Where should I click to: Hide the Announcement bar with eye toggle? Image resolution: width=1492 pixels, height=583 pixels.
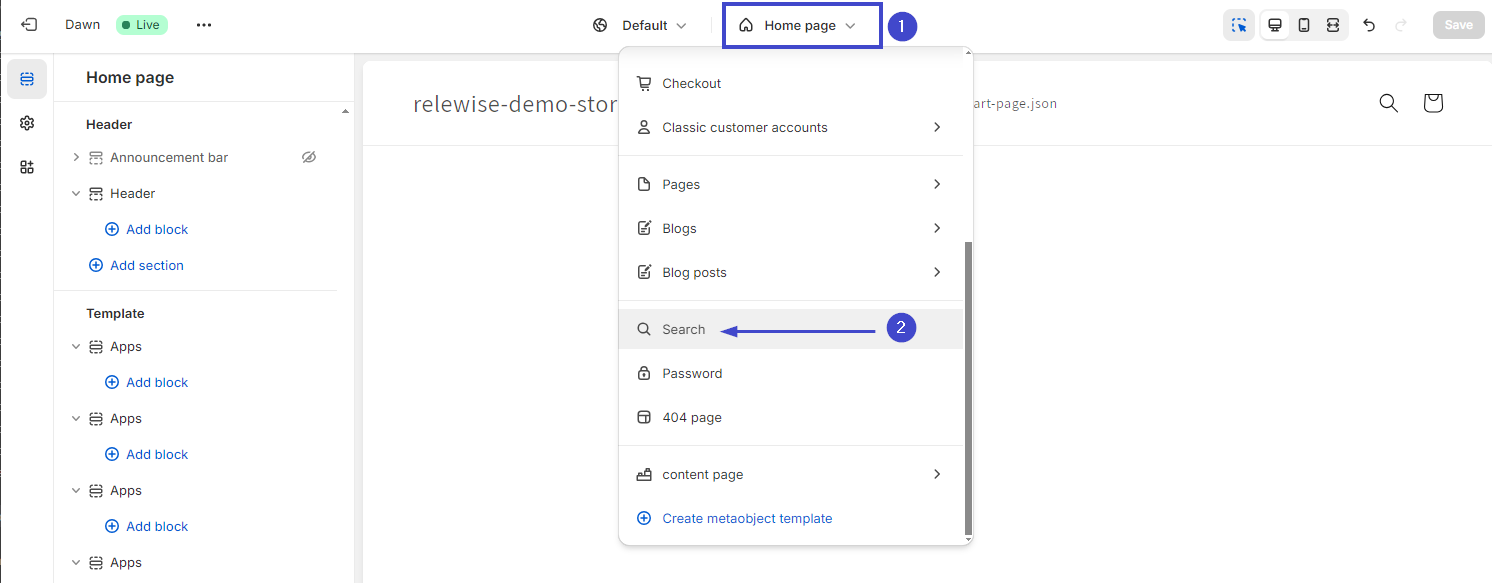(x=308, y=157)
